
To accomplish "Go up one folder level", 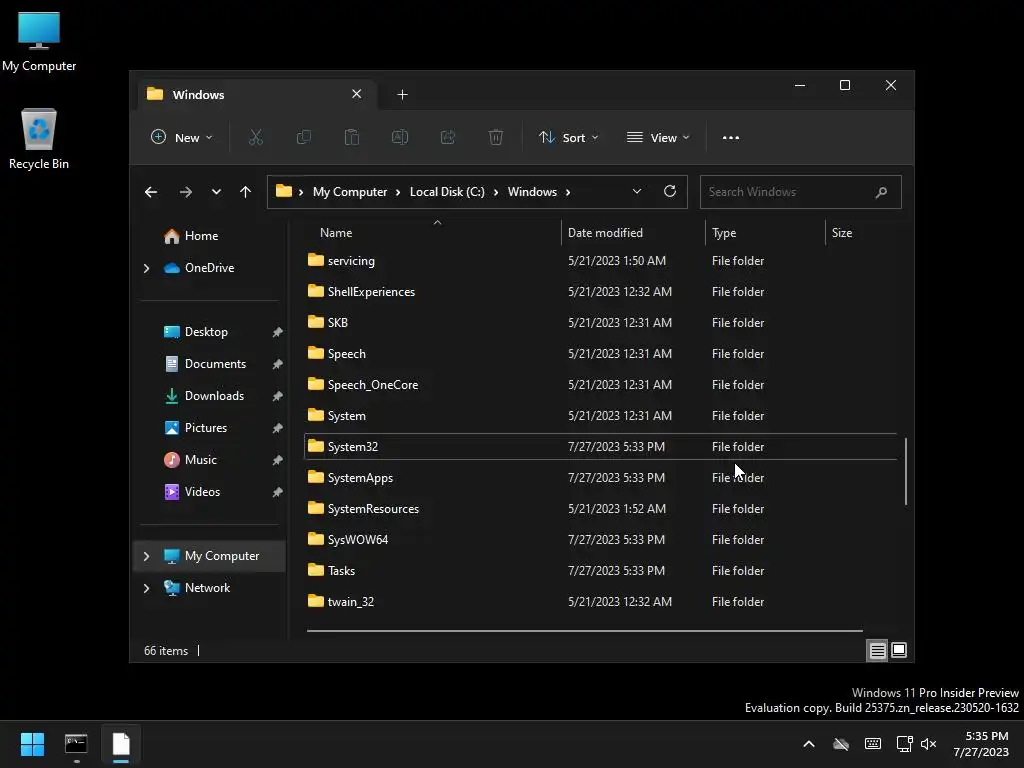I will [x=246, y=192].
